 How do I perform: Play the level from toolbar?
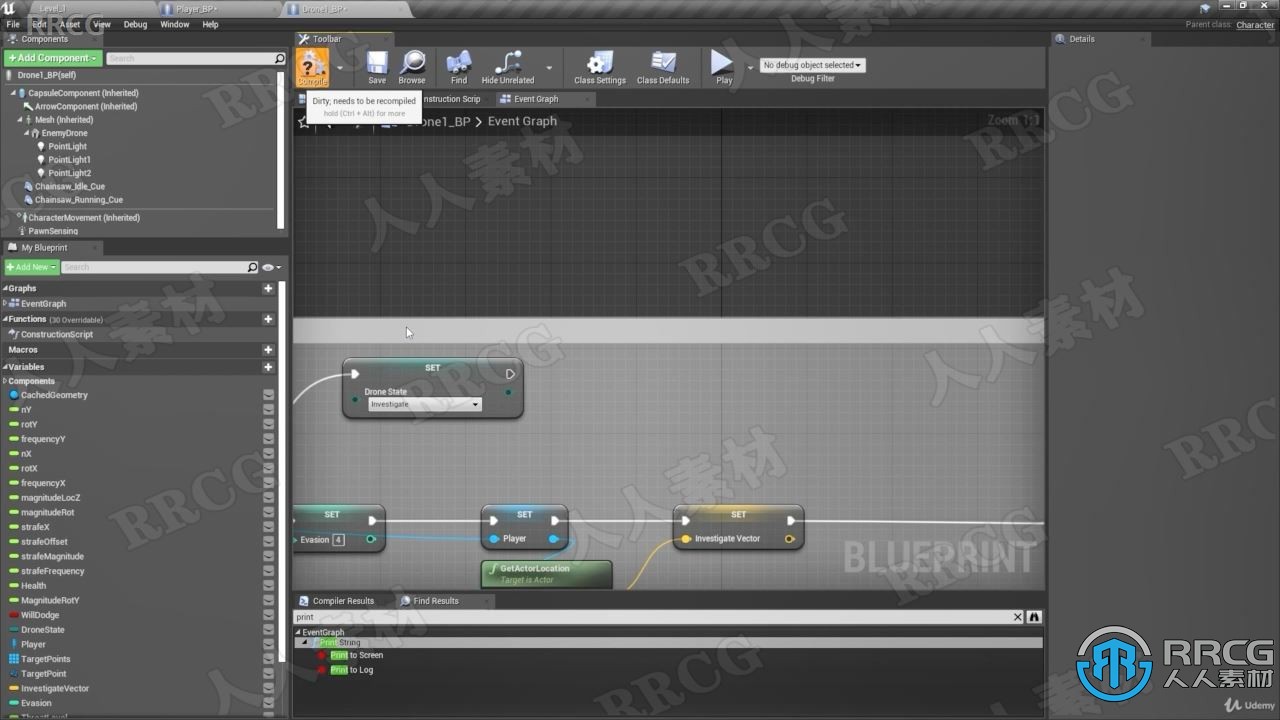pyautogui.click(x=723, y=67)
